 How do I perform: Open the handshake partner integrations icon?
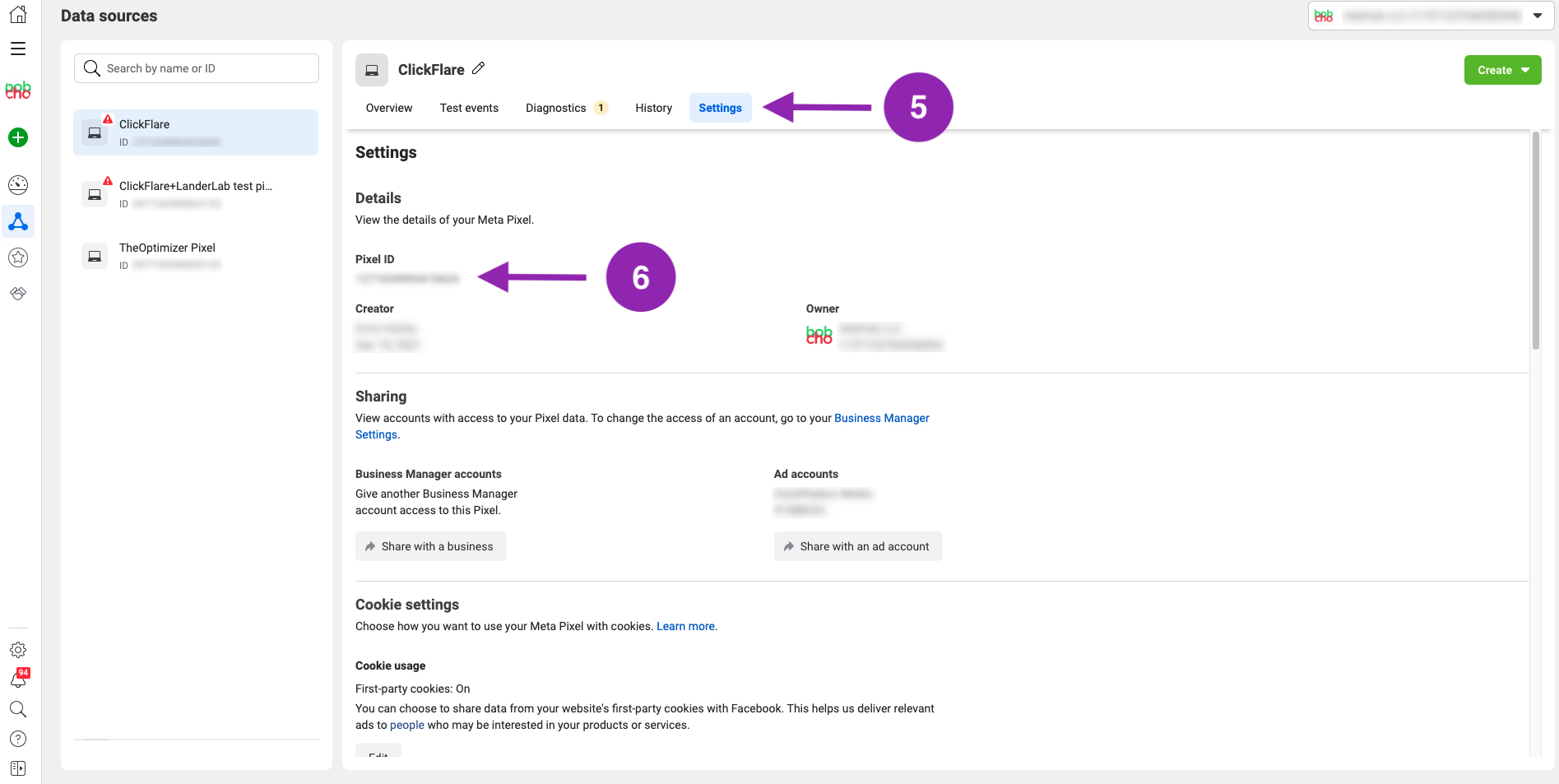pyautogui.click(x=18, y=294)
